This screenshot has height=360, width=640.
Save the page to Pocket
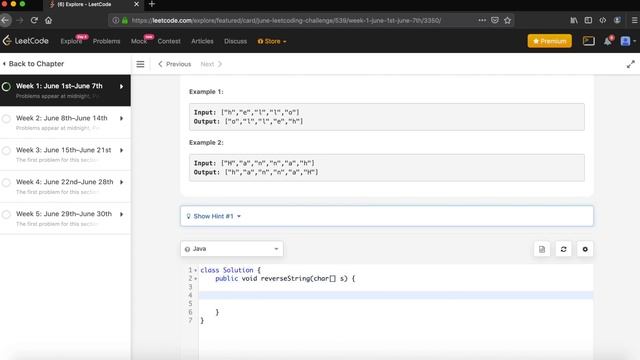tap(495, 20)
